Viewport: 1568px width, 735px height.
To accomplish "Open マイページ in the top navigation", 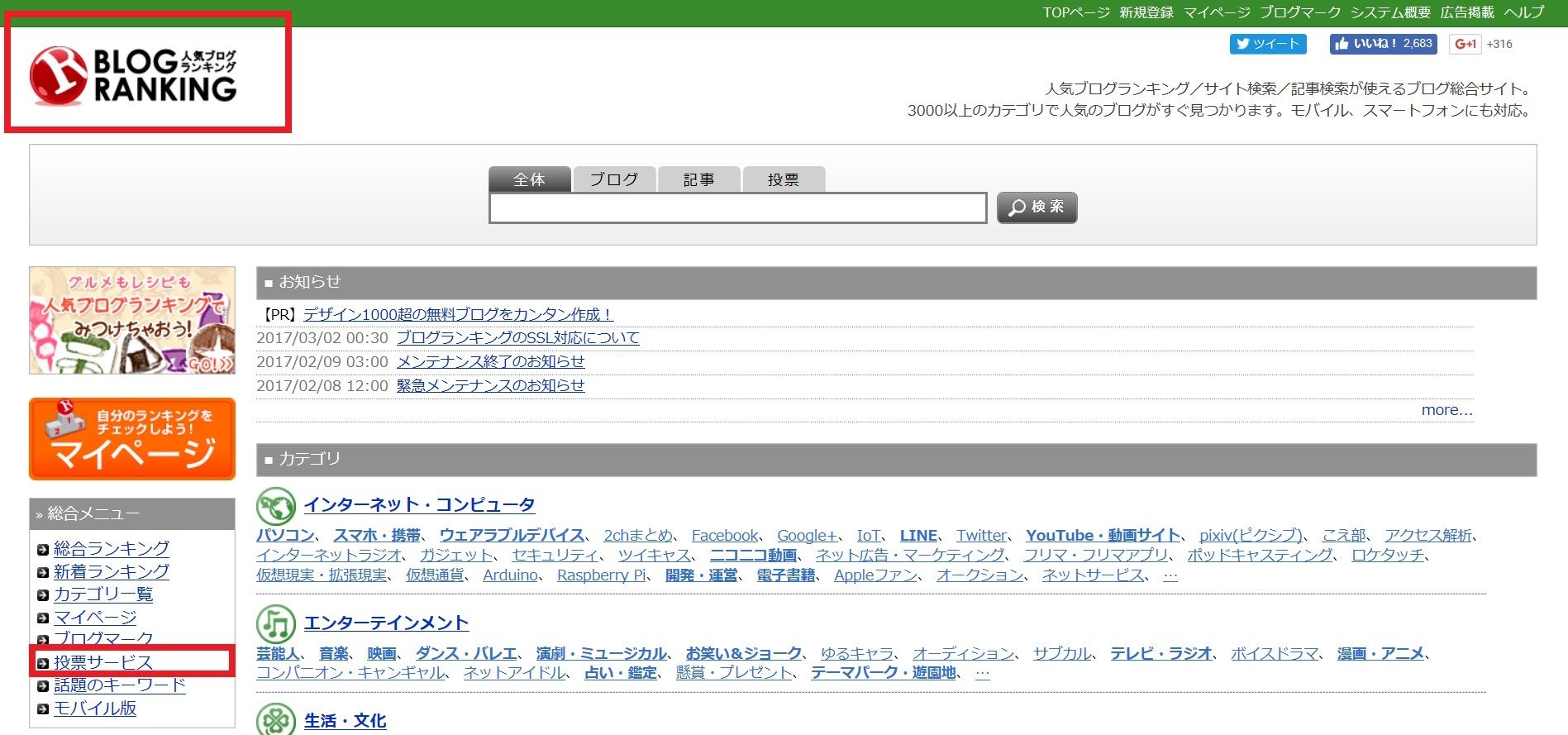I will 1217,12.
